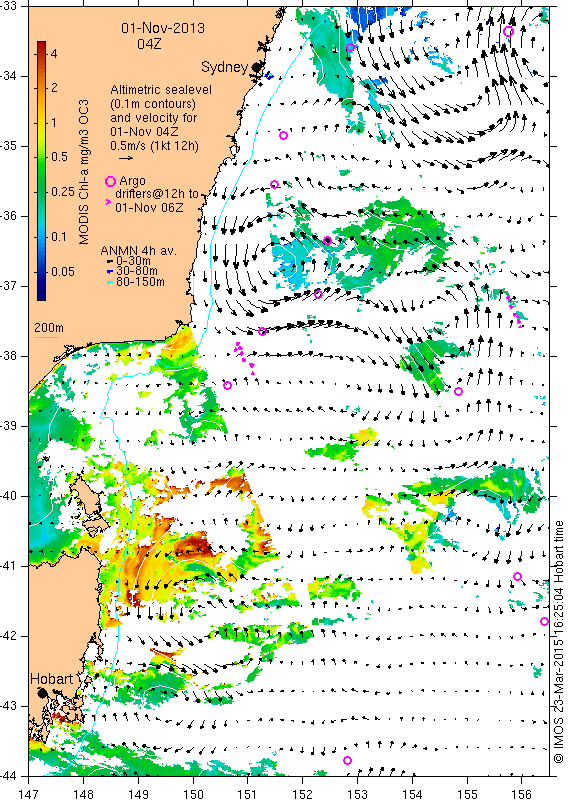Screen dimensions: 570x800
Task: Click the longitude axis label 150
Action: coord(193,794)
